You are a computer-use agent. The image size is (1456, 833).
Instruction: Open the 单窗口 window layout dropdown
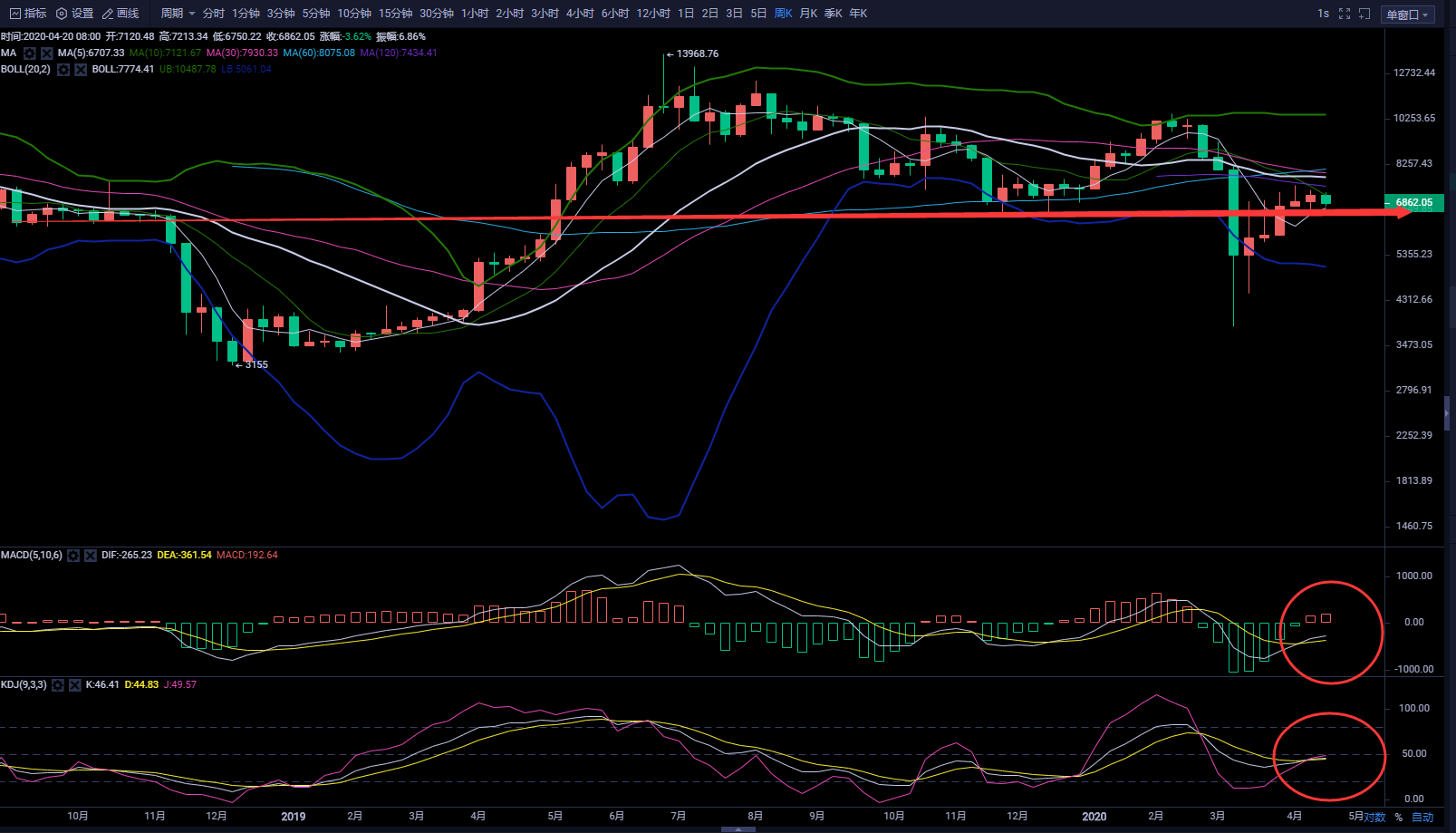click(1407, 15)
